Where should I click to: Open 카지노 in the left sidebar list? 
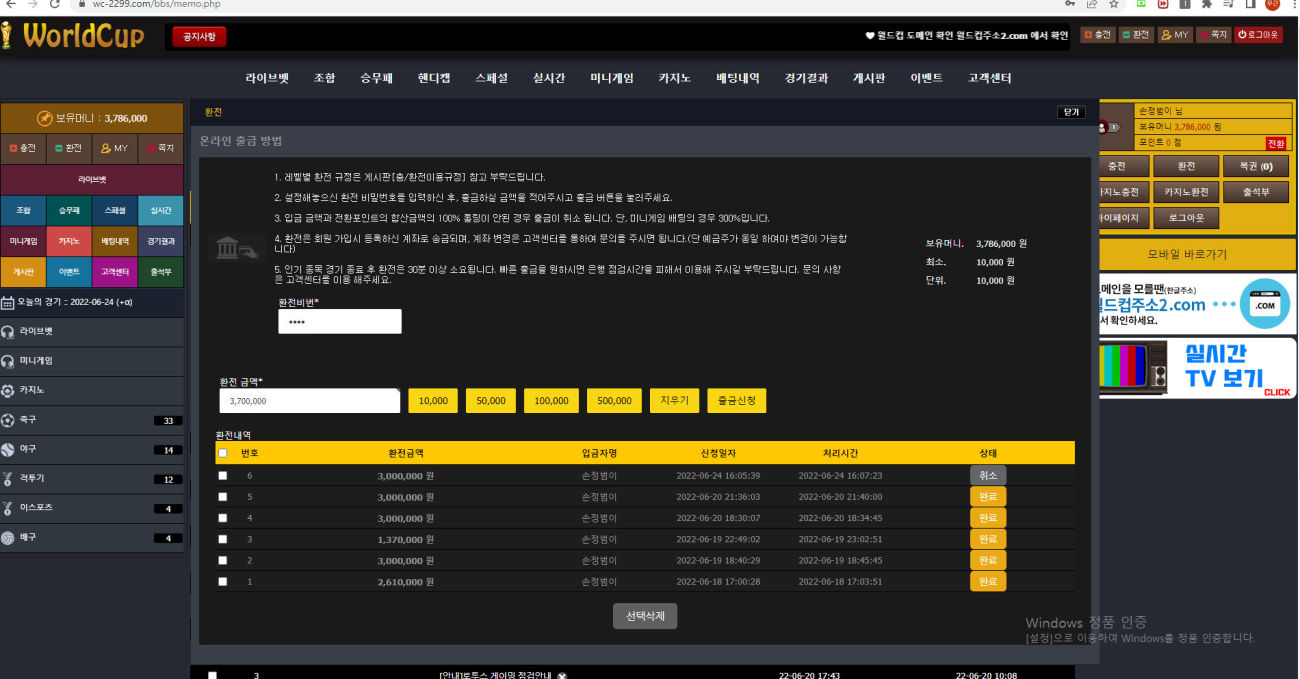[32, 390]
